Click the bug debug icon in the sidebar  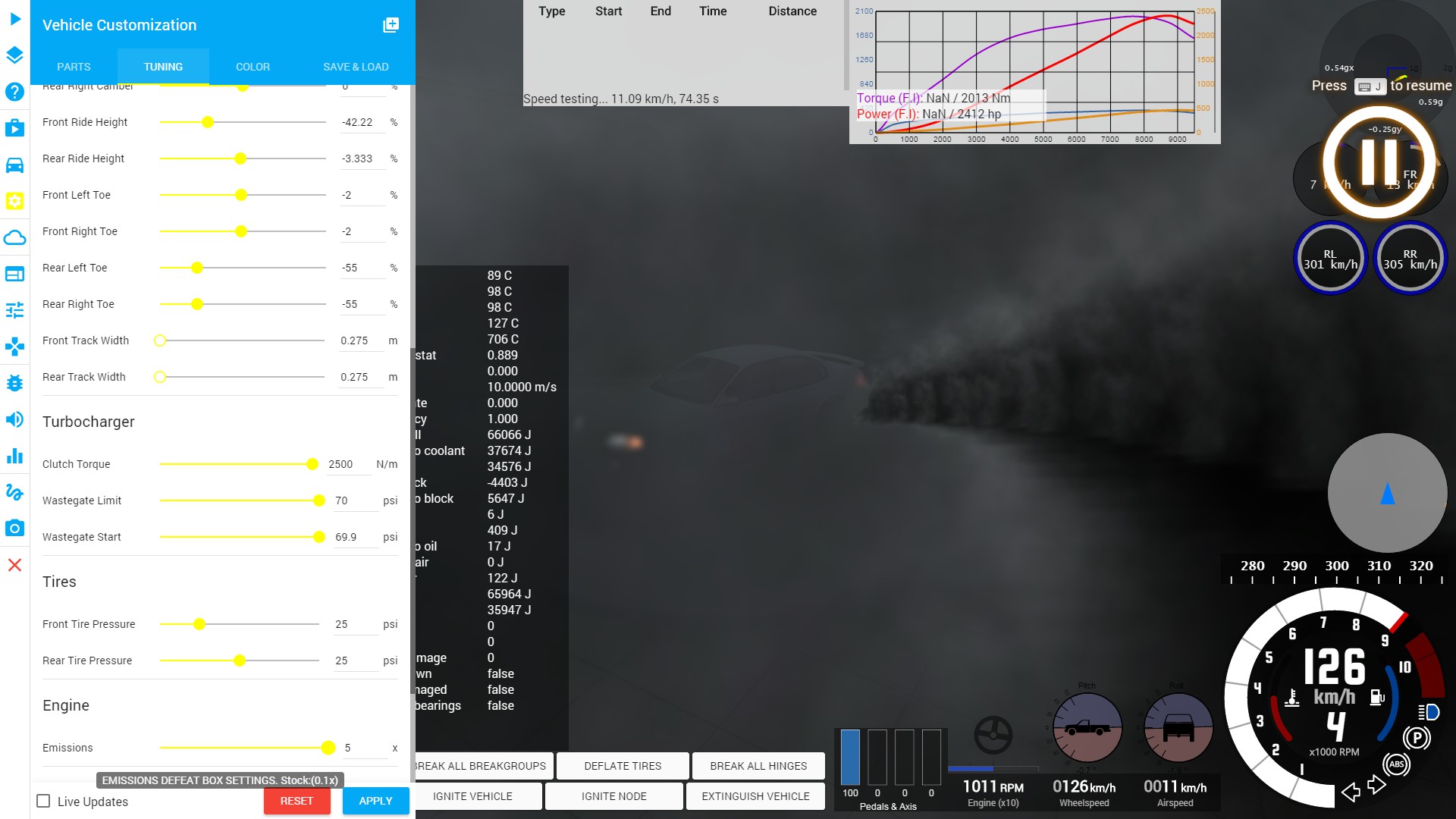pyautogui.click(x=14, y=383)
